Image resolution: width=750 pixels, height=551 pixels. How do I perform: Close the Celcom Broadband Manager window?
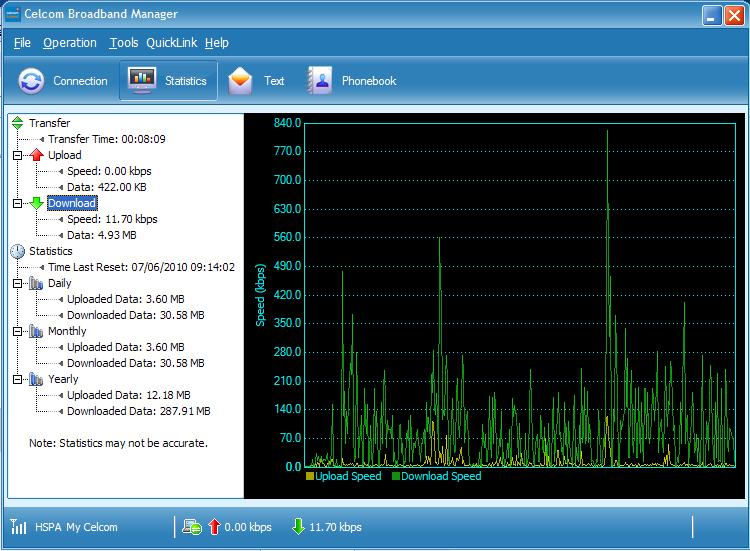734,15
